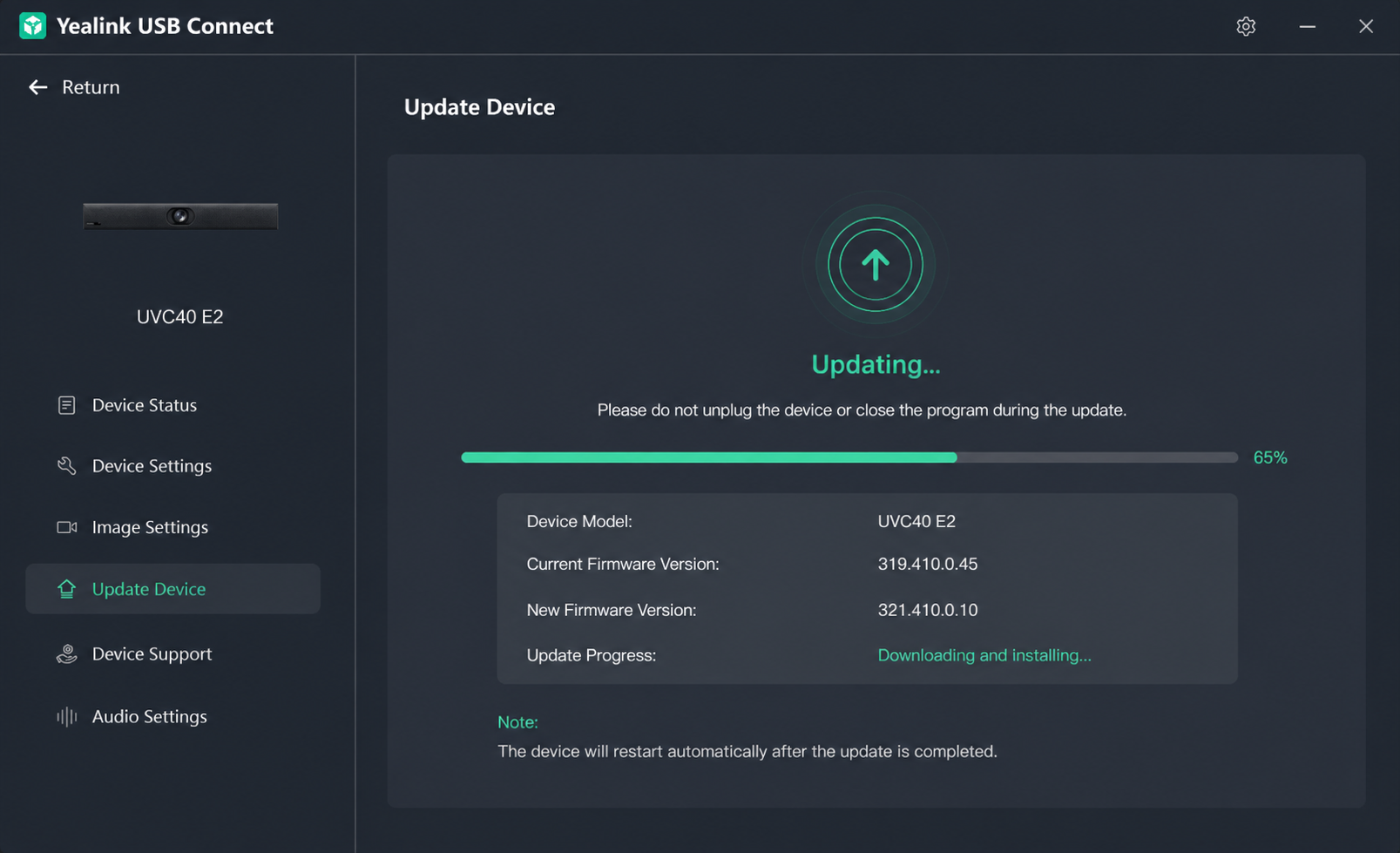Click the Note: label
The height and width of the screenshot is (853, 1400).
pos(517,722)
